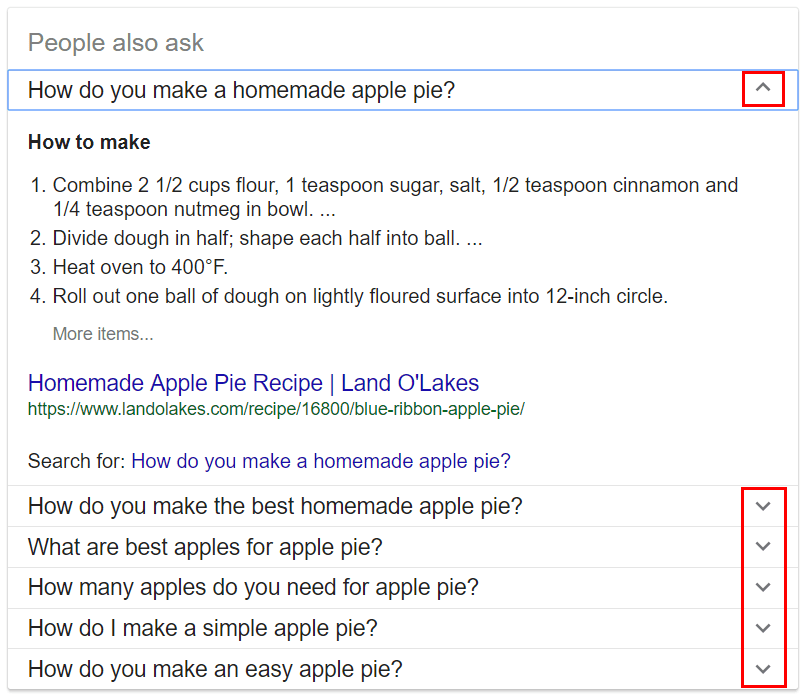
Task: Expand chevron for how many apples question
Action: coord(763,587)
